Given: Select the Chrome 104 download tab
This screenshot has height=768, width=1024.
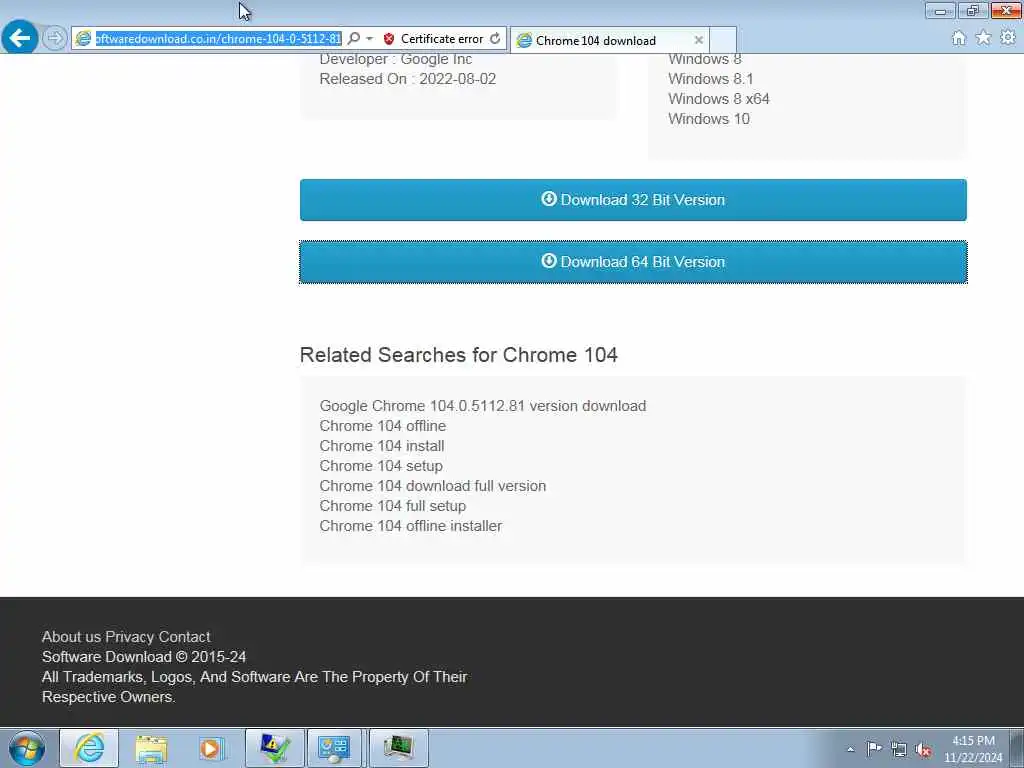Looking at the screenshot, I should [608, 40].
